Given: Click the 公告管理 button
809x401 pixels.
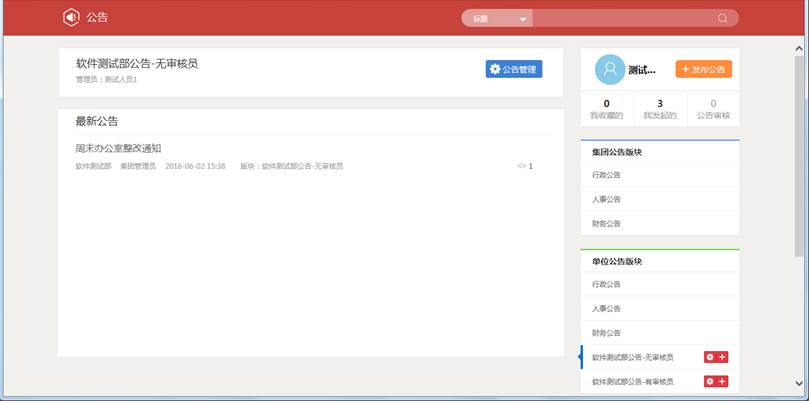Looking at the screenshot, I should [513, 69].
